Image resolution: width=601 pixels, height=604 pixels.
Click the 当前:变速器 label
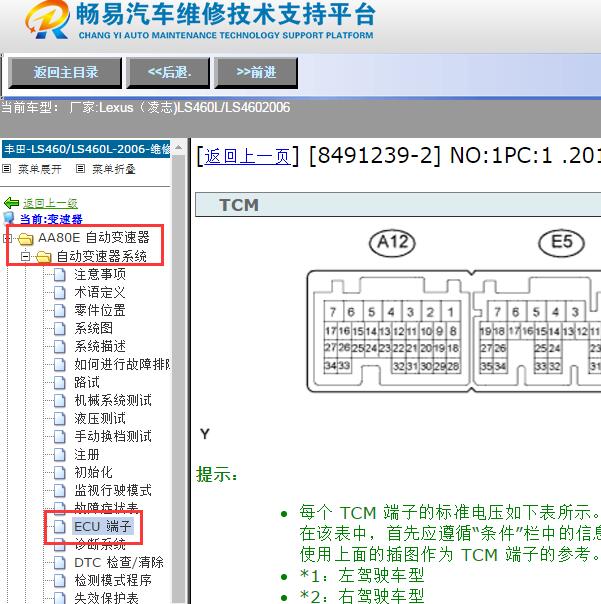(51, 220)
